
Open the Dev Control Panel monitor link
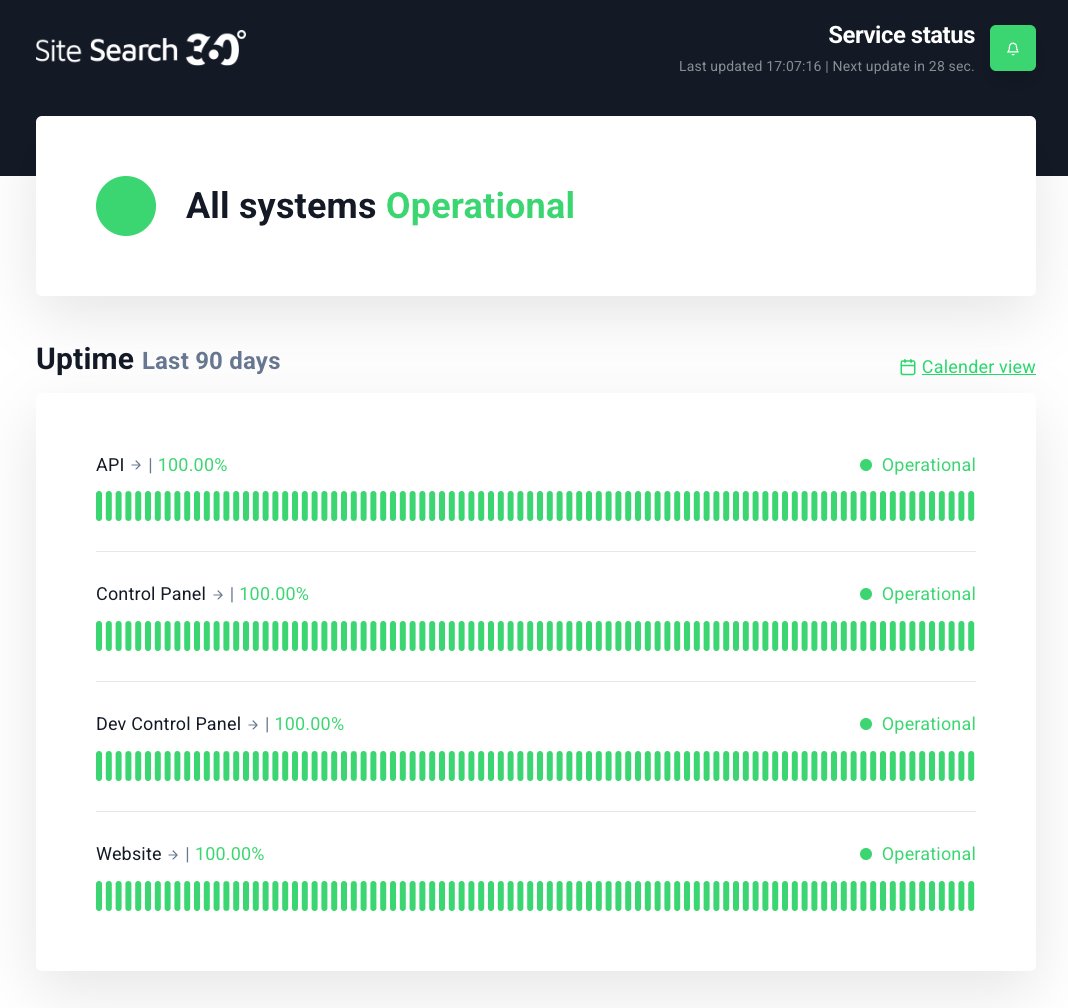pos(168,724)
